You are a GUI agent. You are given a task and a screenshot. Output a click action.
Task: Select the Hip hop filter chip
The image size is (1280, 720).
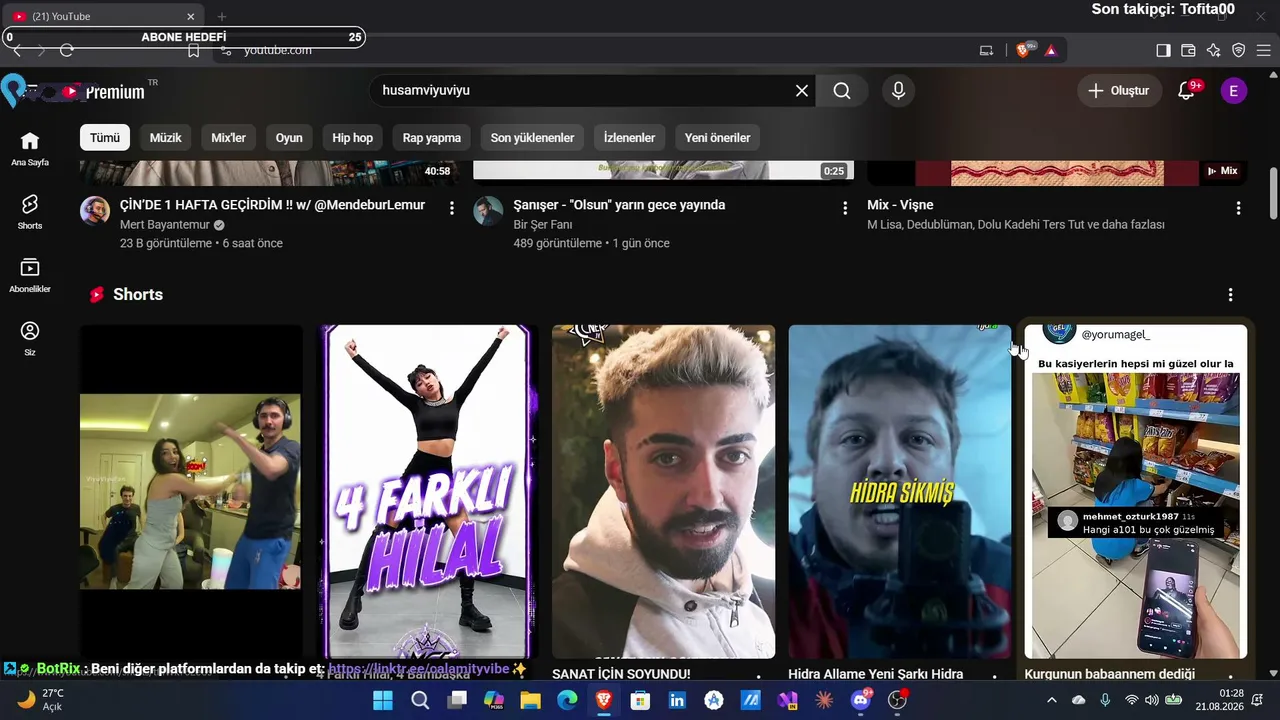tap(353, 138)
